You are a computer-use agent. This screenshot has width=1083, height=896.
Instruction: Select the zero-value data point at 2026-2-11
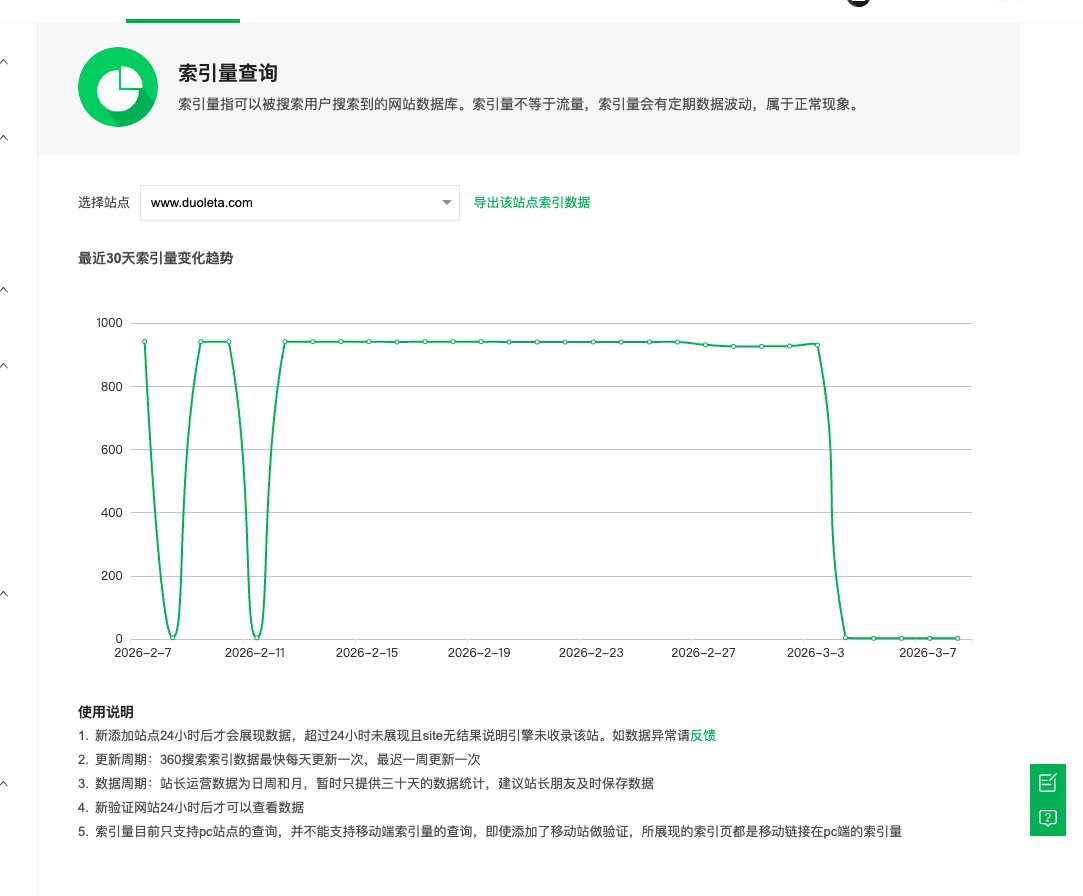click(257, 638)
